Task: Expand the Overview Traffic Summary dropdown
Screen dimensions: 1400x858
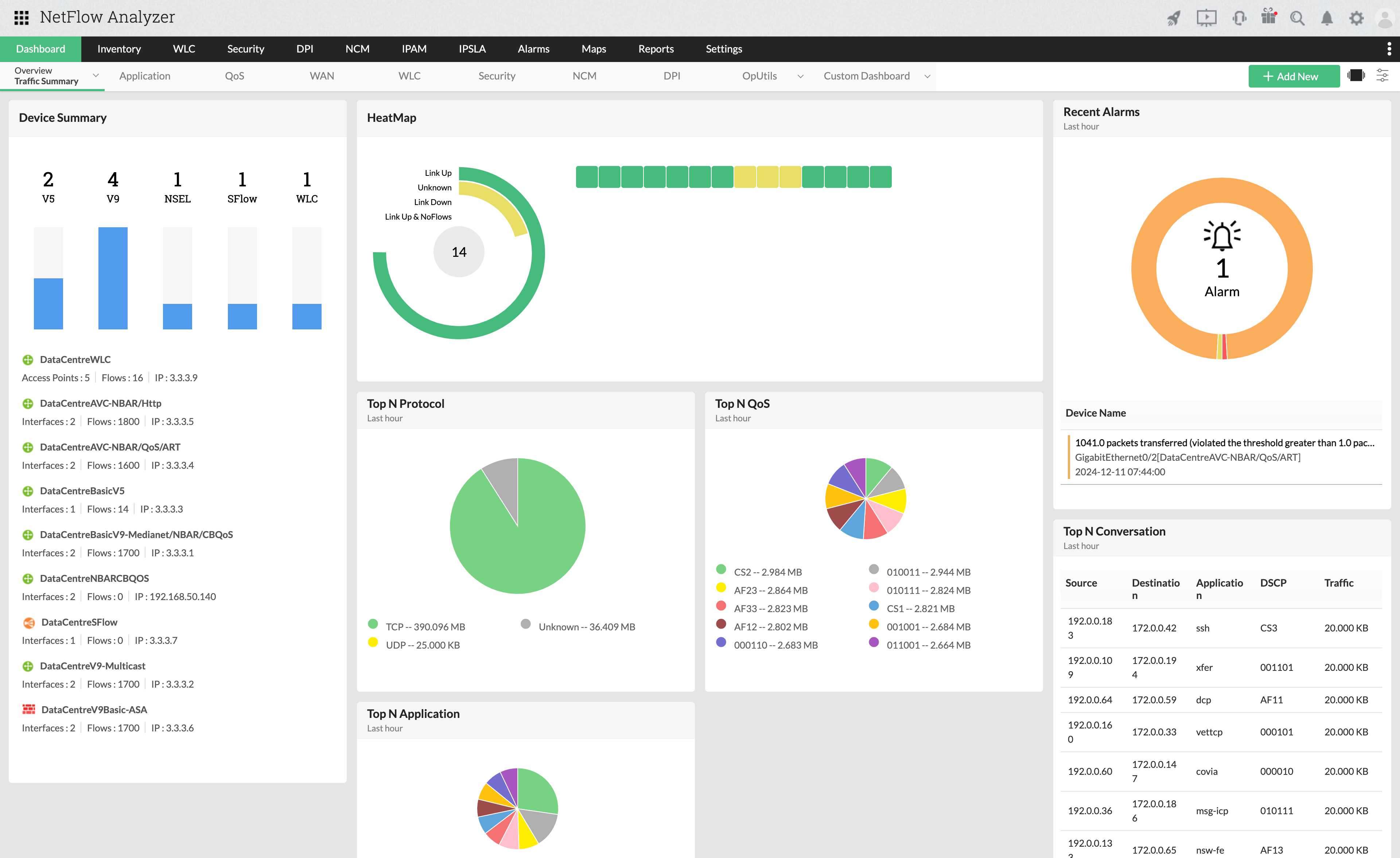Action: pos(96,76)
